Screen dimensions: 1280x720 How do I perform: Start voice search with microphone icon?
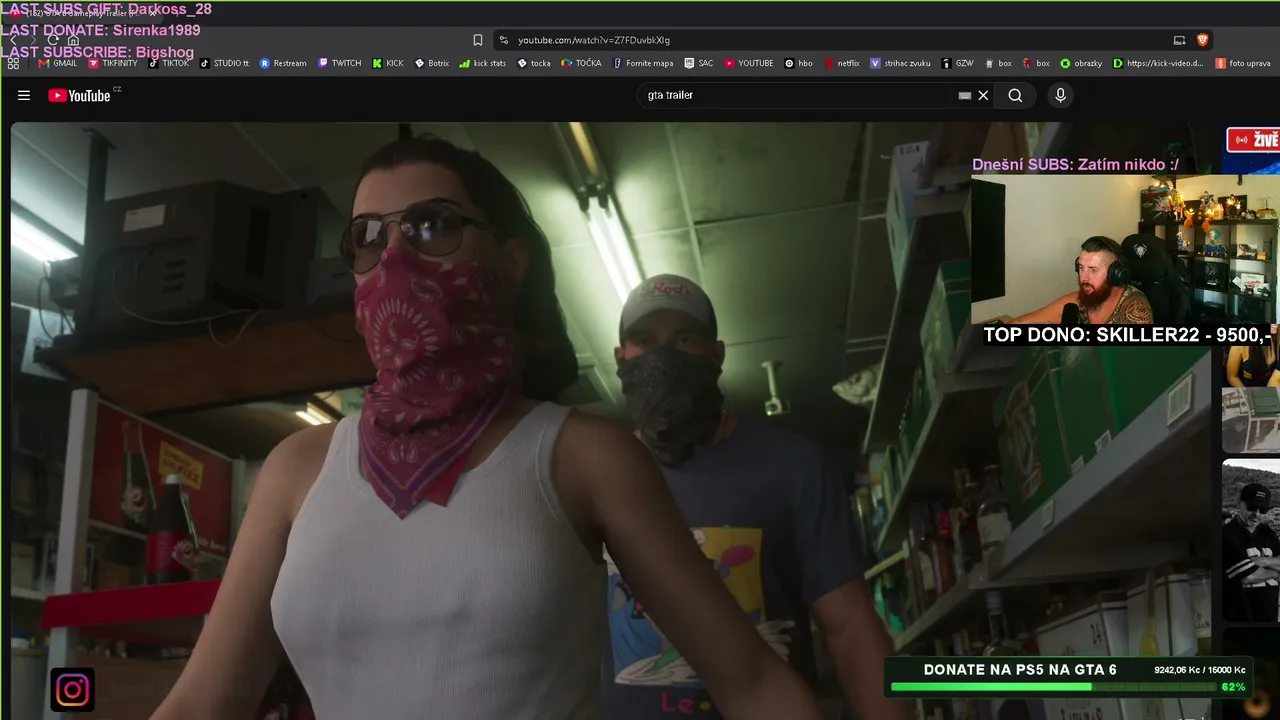pyautogui.click(x=1060, y=95)
